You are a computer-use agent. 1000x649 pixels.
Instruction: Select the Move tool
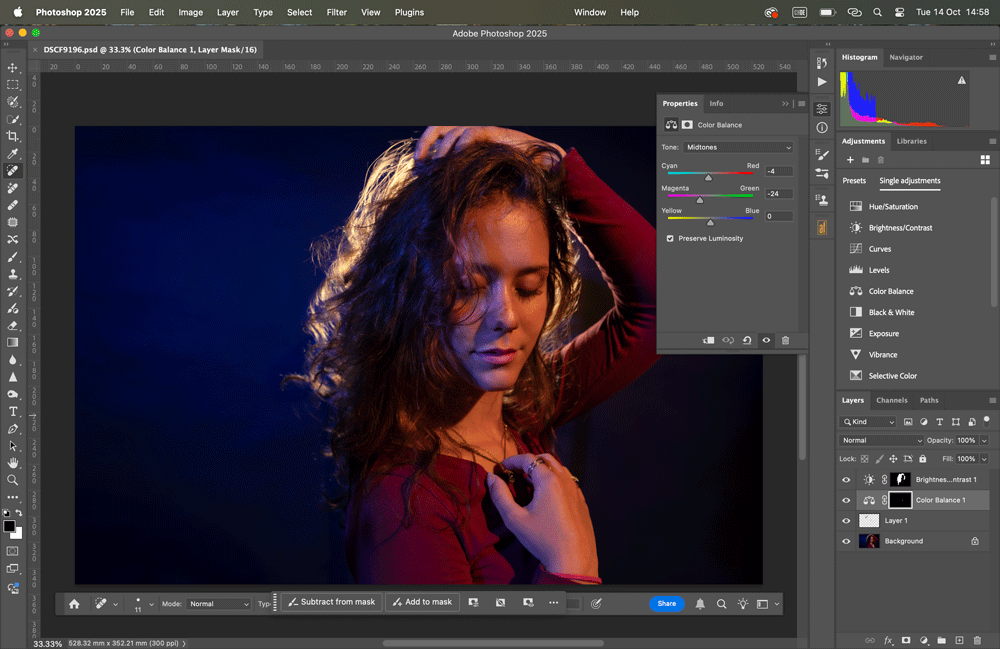pyautogui.click(x=13, y=68)
